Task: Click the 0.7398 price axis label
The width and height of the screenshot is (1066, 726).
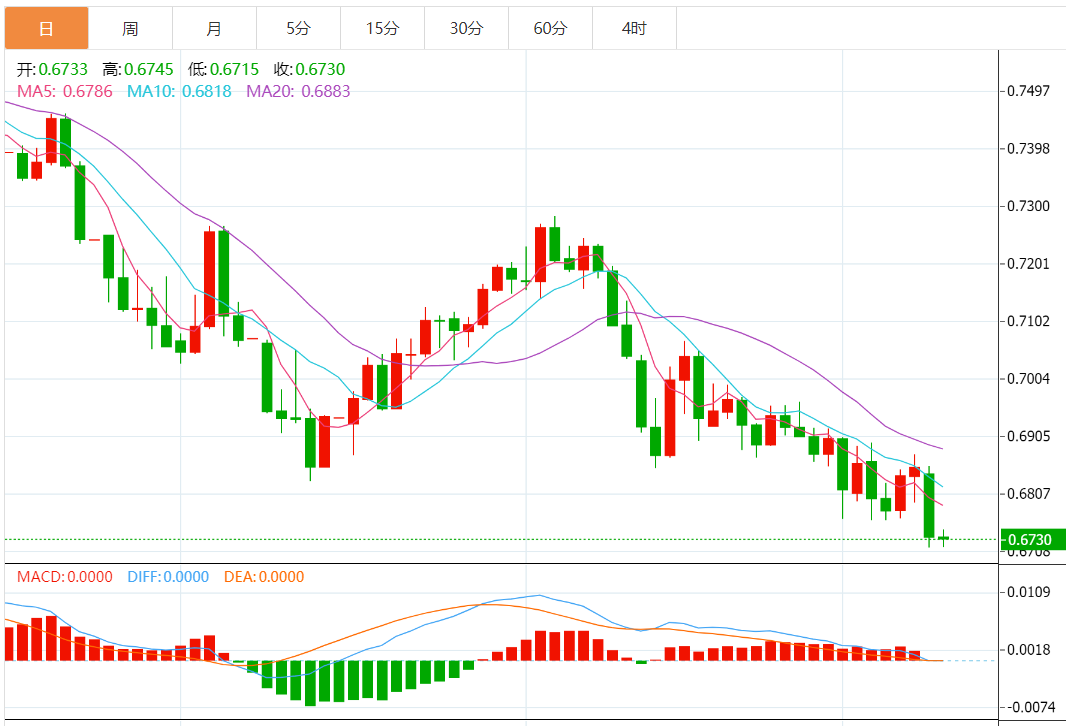Action: (x=1029, y=149)
